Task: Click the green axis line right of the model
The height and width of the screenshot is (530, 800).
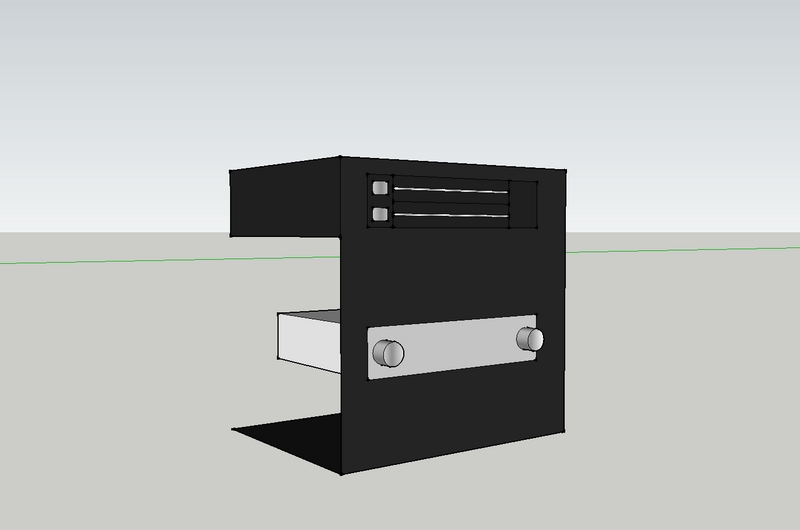Action: 683,250
